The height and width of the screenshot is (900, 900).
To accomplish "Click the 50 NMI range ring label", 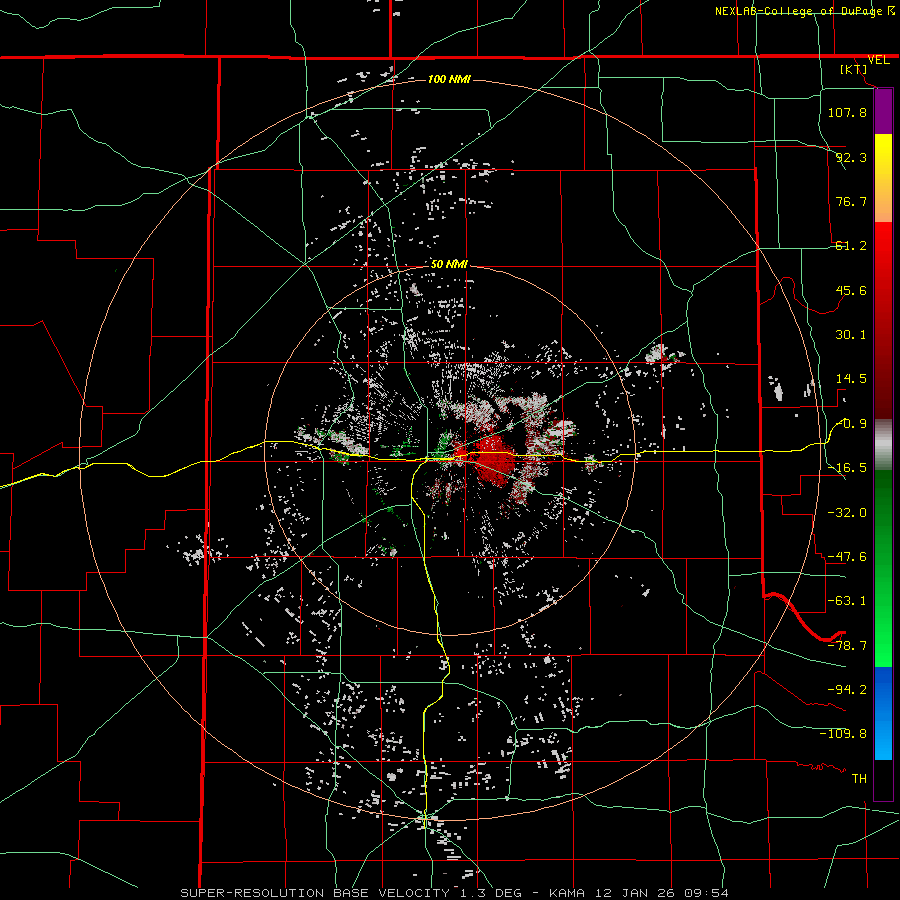I will pyautogui.click(x=449, y=264).
